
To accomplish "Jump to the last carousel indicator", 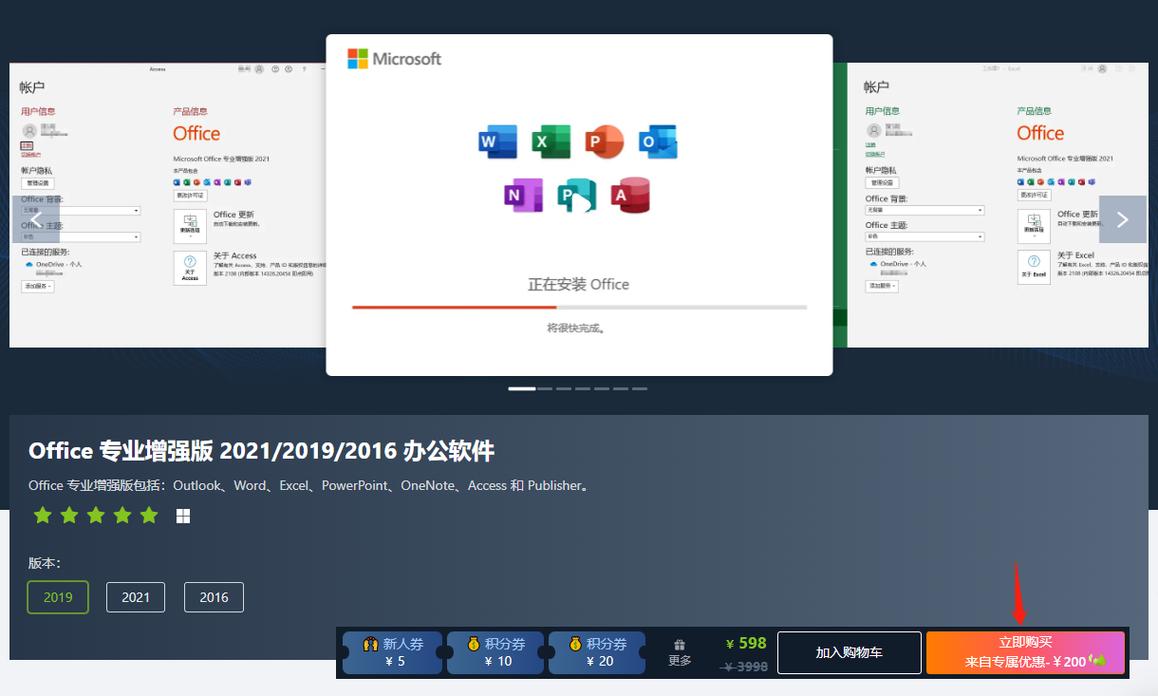I will tap(640, 389).
